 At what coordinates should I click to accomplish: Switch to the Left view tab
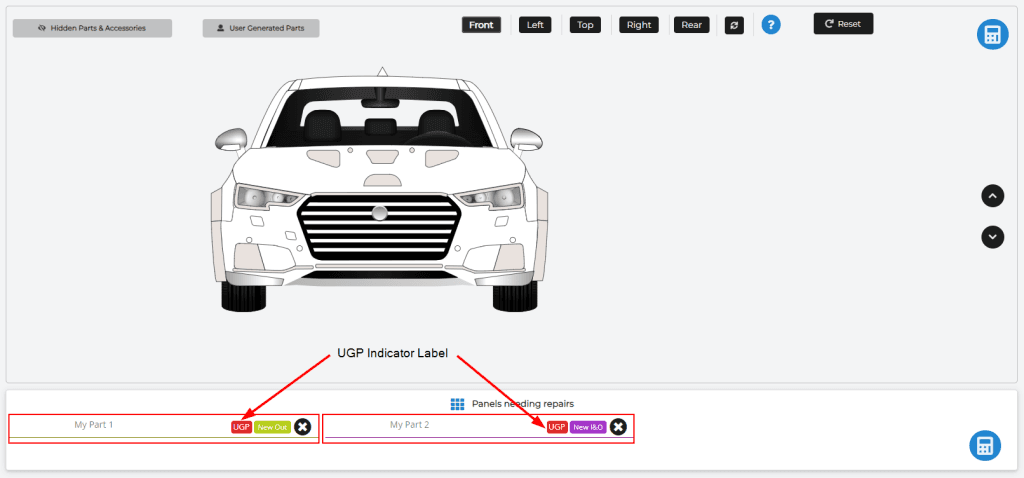point(535,25)
